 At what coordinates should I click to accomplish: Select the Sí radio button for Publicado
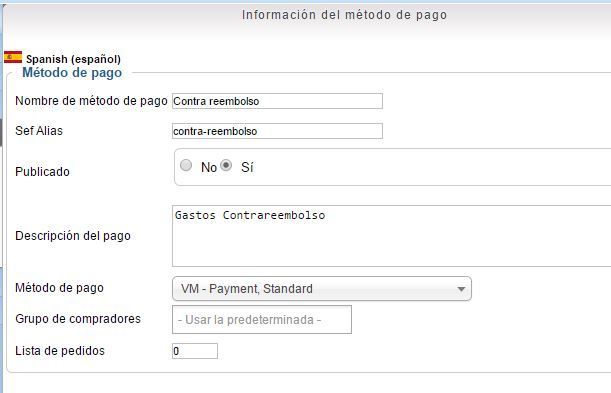tap(226, 165)
